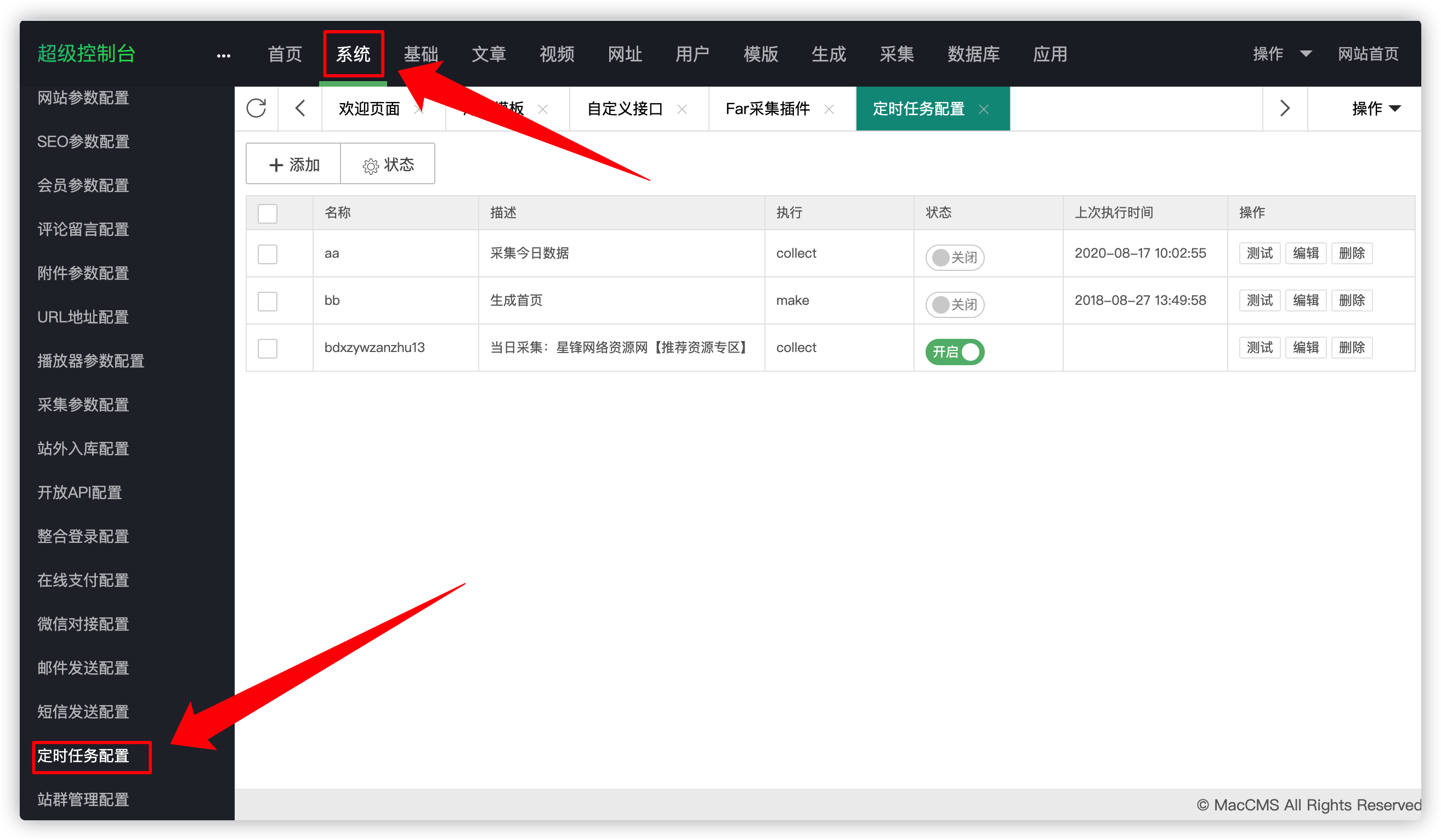Screen dimensions: 1441x840
Task: Open the 生成 top menu
Action: tap(829, 54)
